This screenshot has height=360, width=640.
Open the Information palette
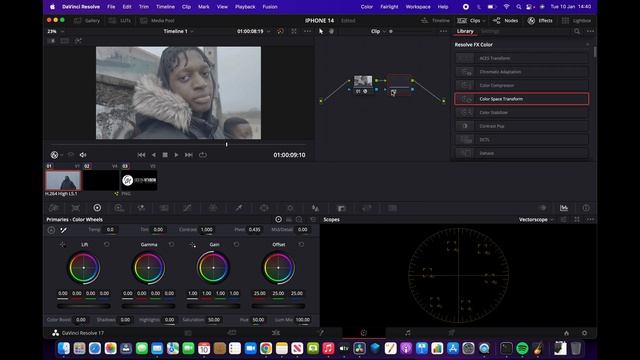pos(586,208)
